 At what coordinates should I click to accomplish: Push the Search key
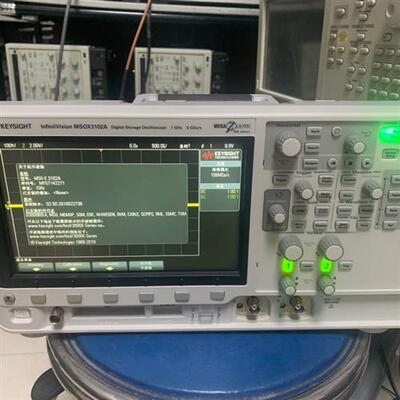312,148
